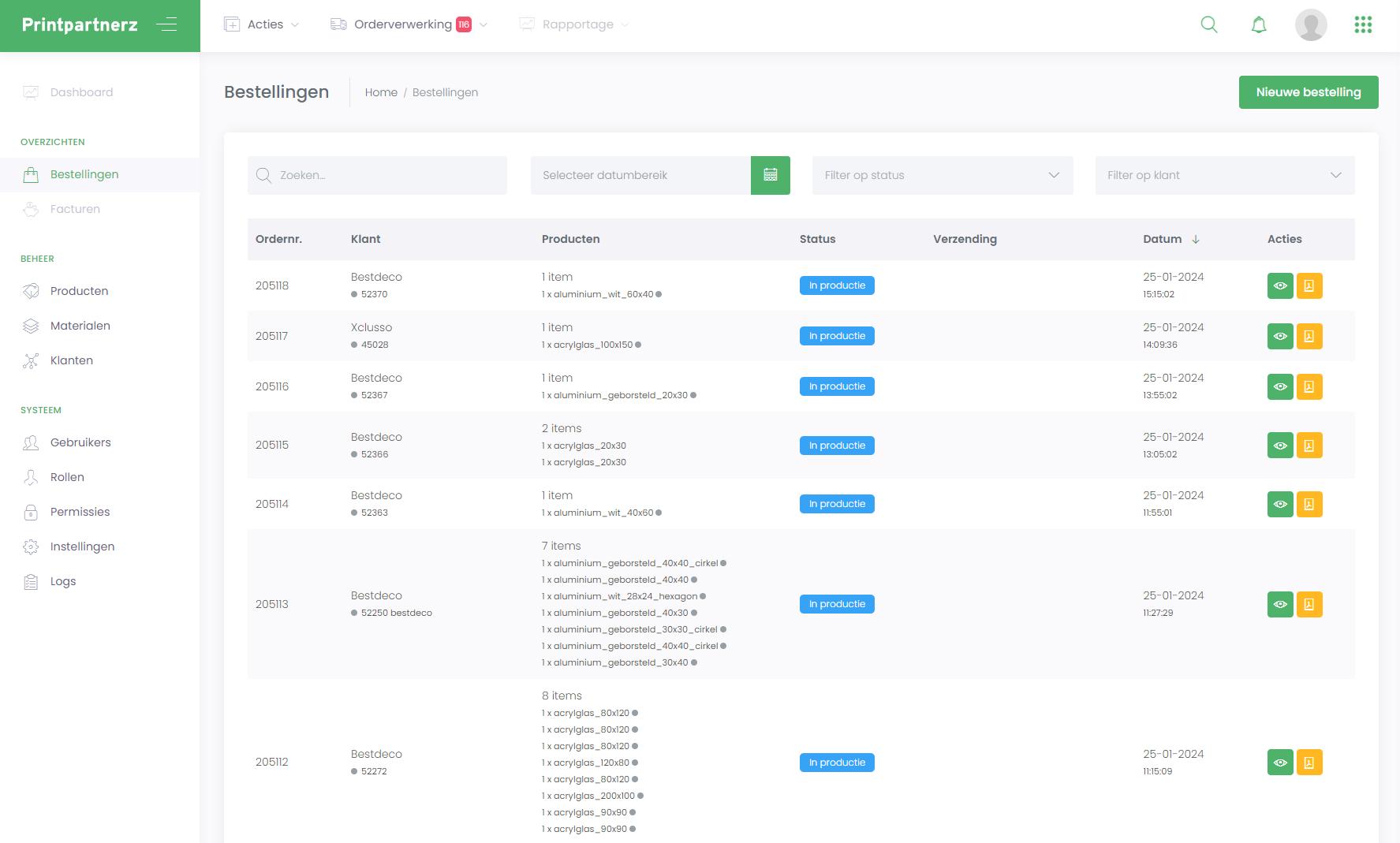Image resolution: width=1400 pixels, height=843 pixels.
Task: View order 205112 with the eye icon
Action: click(x=1280, y=763)
